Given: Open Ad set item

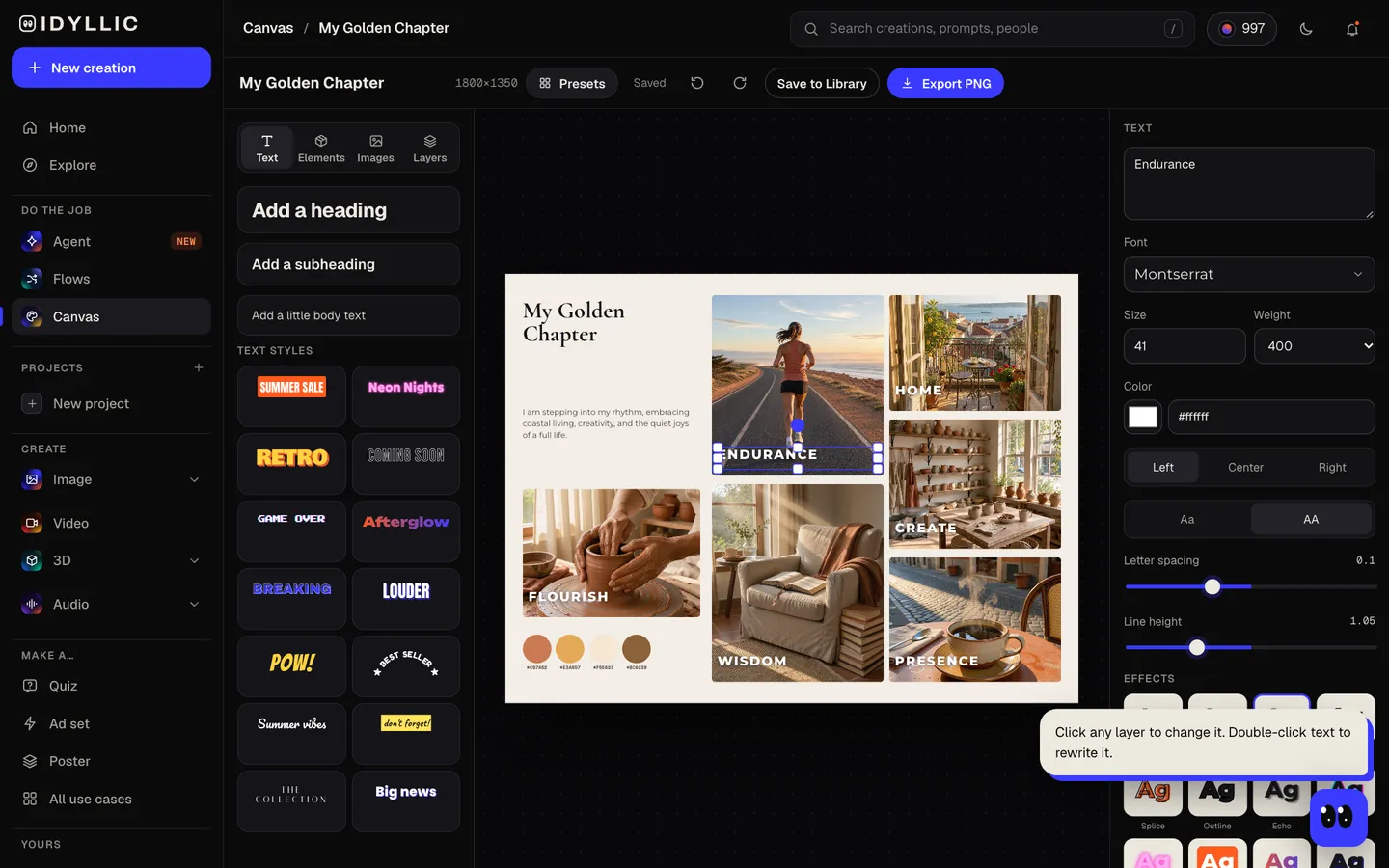Looking at the screenshot, I should tap(111, 723).
